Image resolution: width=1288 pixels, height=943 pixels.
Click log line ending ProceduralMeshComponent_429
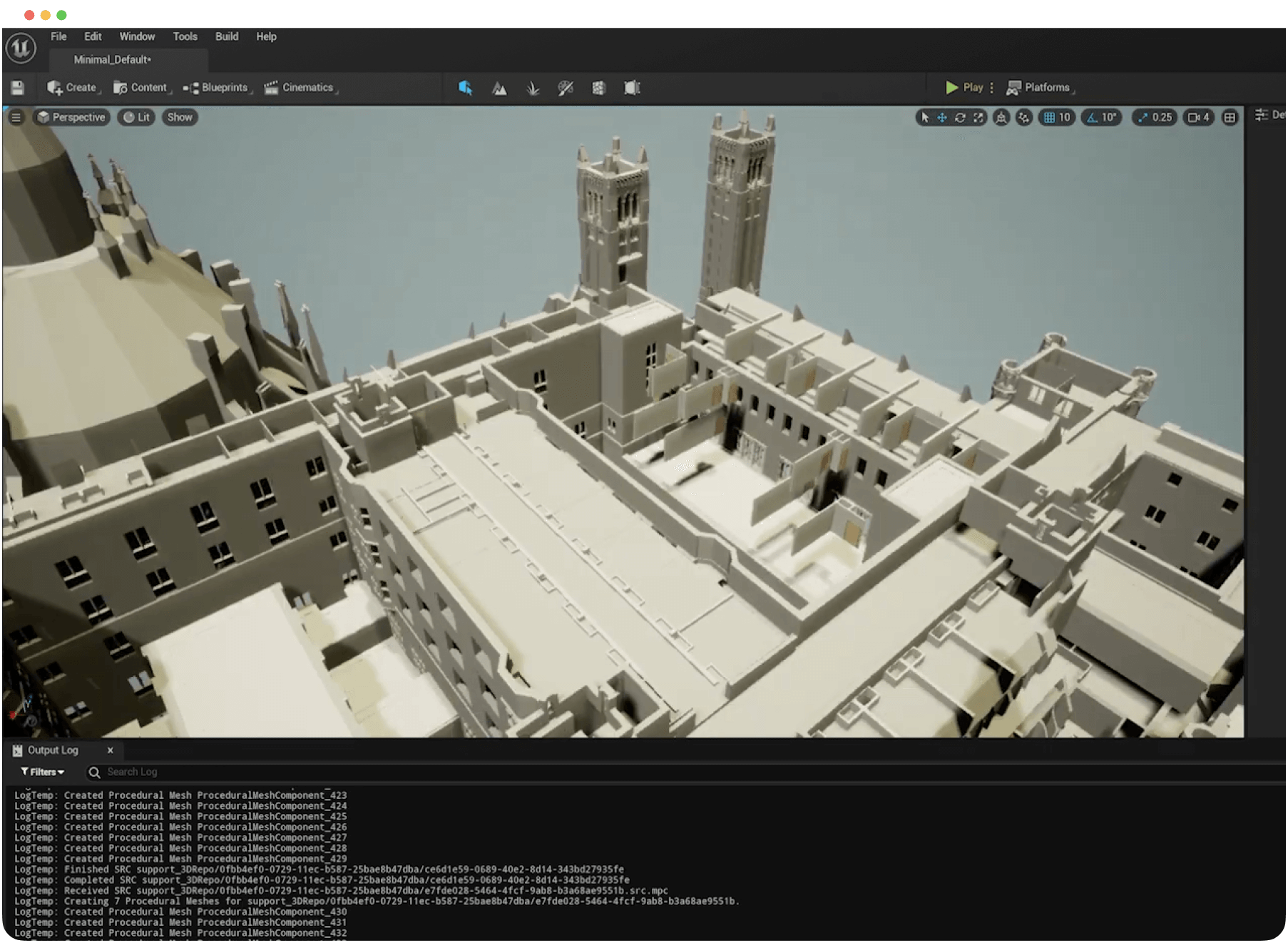pos(180,859)
